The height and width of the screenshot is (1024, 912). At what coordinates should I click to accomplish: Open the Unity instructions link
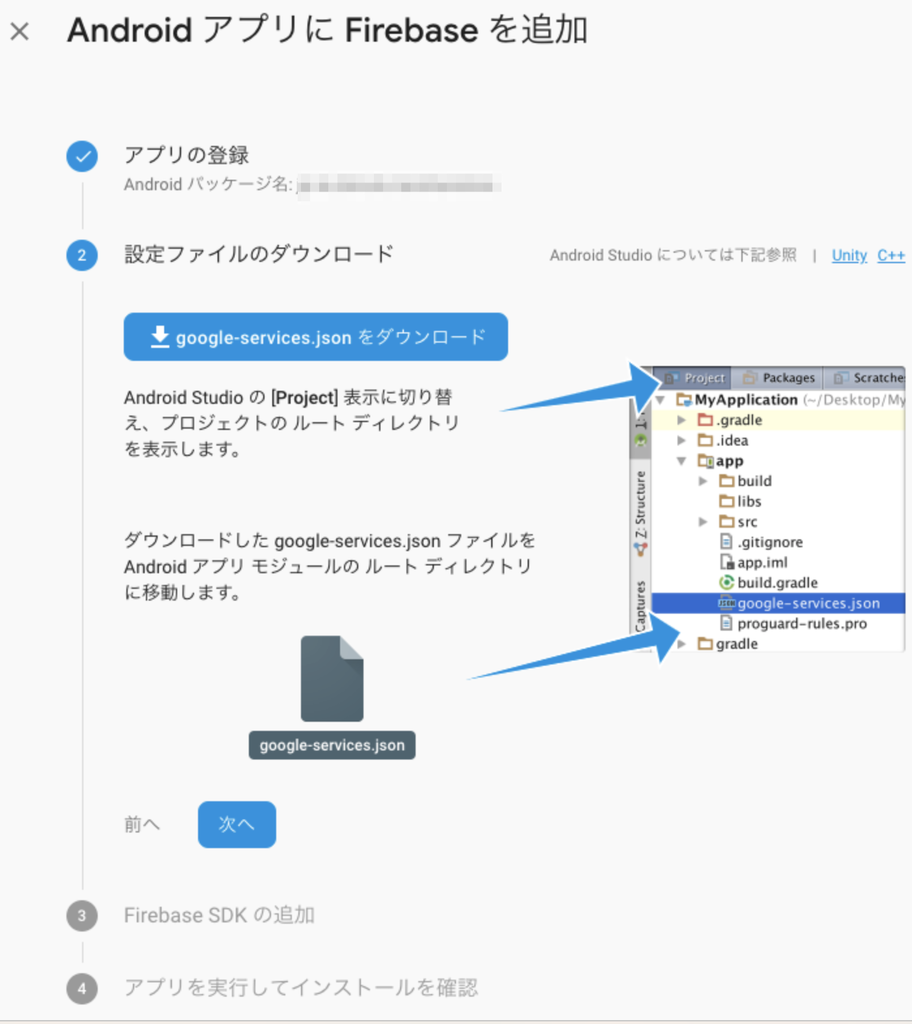[x=849, y=255]
